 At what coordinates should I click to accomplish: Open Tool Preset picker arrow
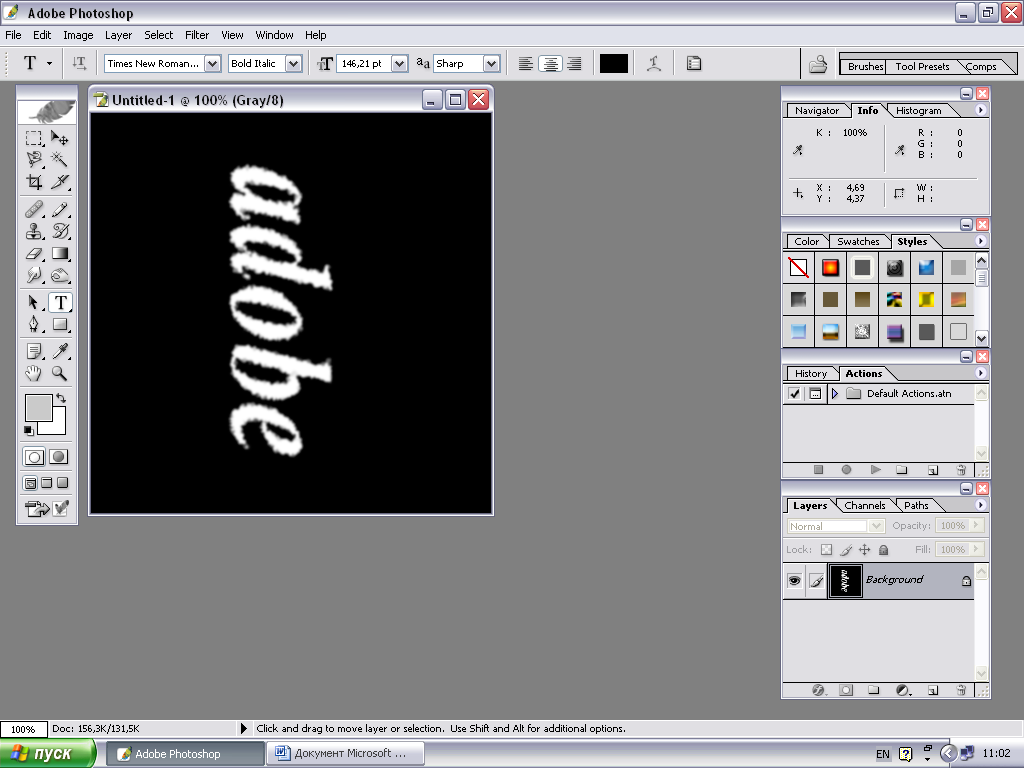tap(49, 63)
